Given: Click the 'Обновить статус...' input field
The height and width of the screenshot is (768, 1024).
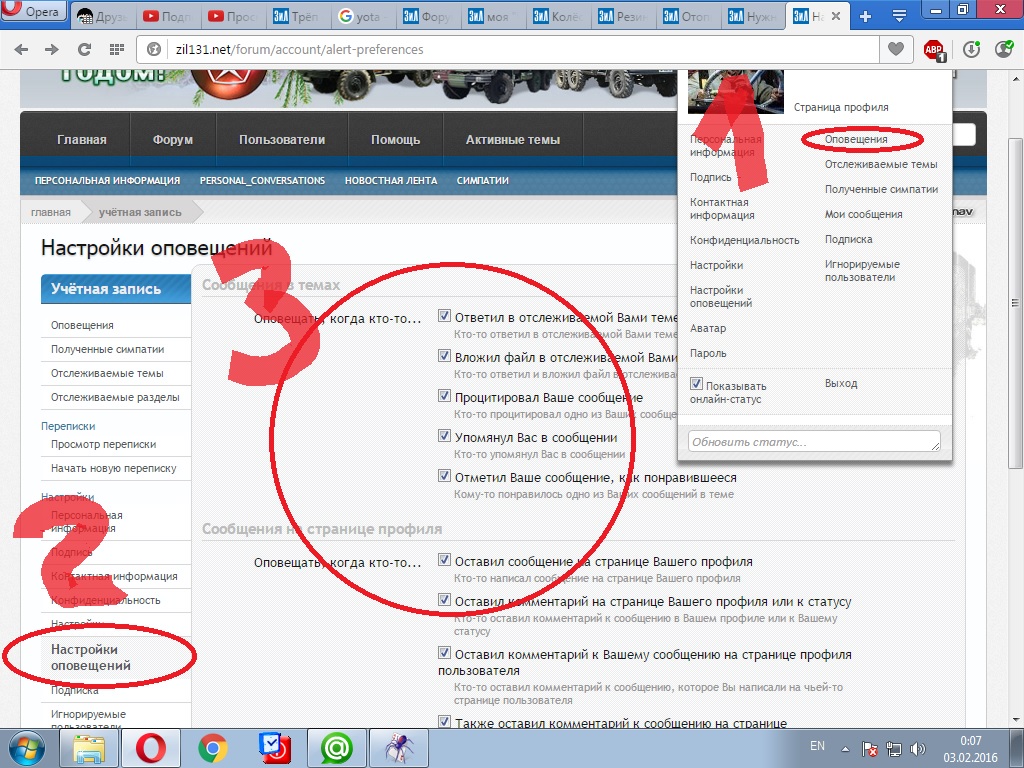Looking at the screenshot, I should (814, 441).
